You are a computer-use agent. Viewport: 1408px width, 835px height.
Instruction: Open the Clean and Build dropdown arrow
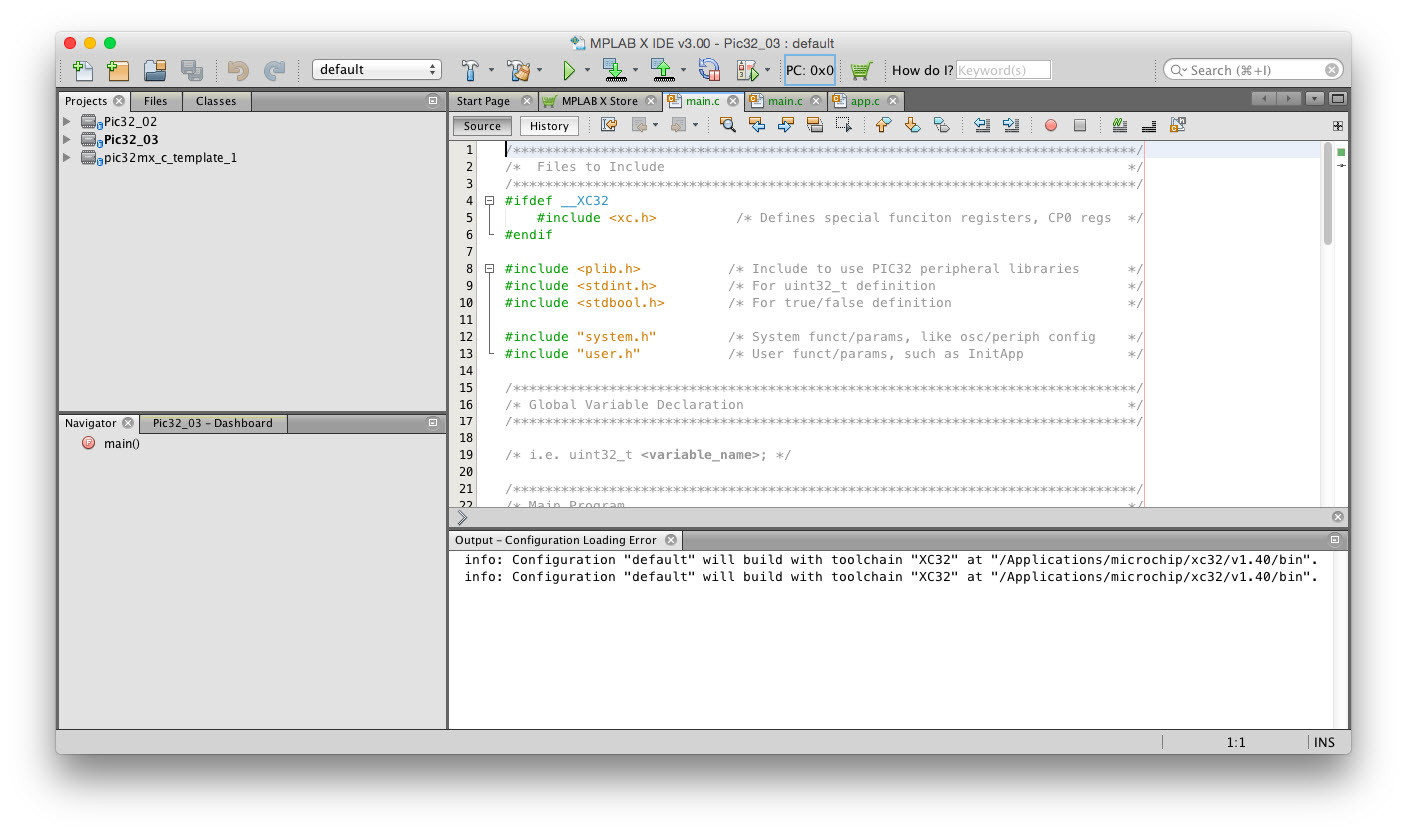[x=540, y=70]
